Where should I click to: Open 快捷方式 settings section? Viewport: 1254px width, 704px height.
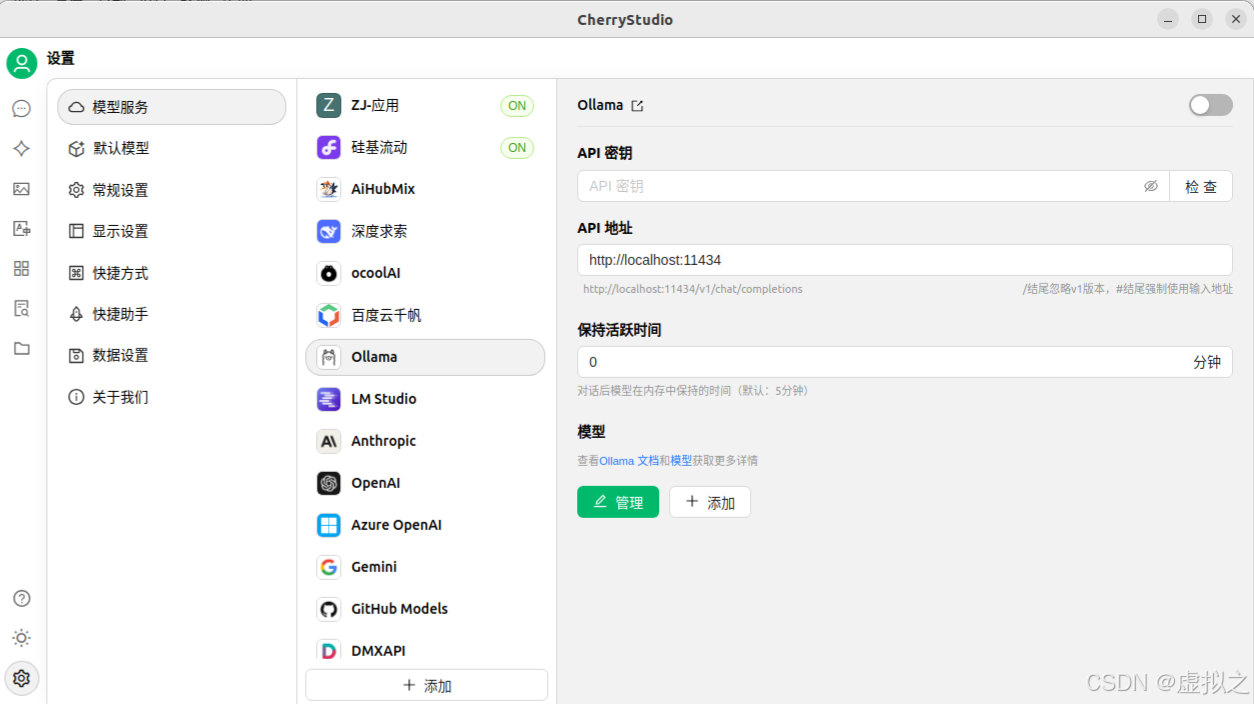[x=172, y=273]
